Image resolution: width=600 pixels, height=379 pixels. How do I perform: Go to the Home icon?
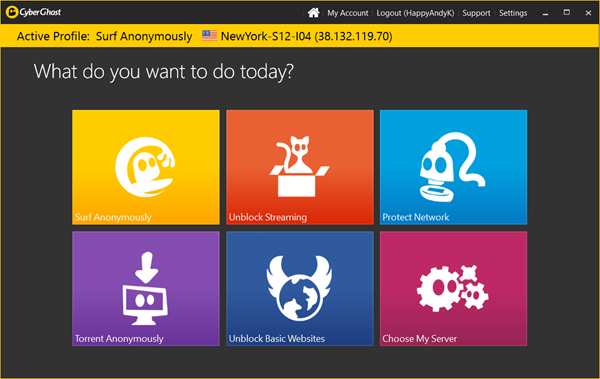(313, 13)
